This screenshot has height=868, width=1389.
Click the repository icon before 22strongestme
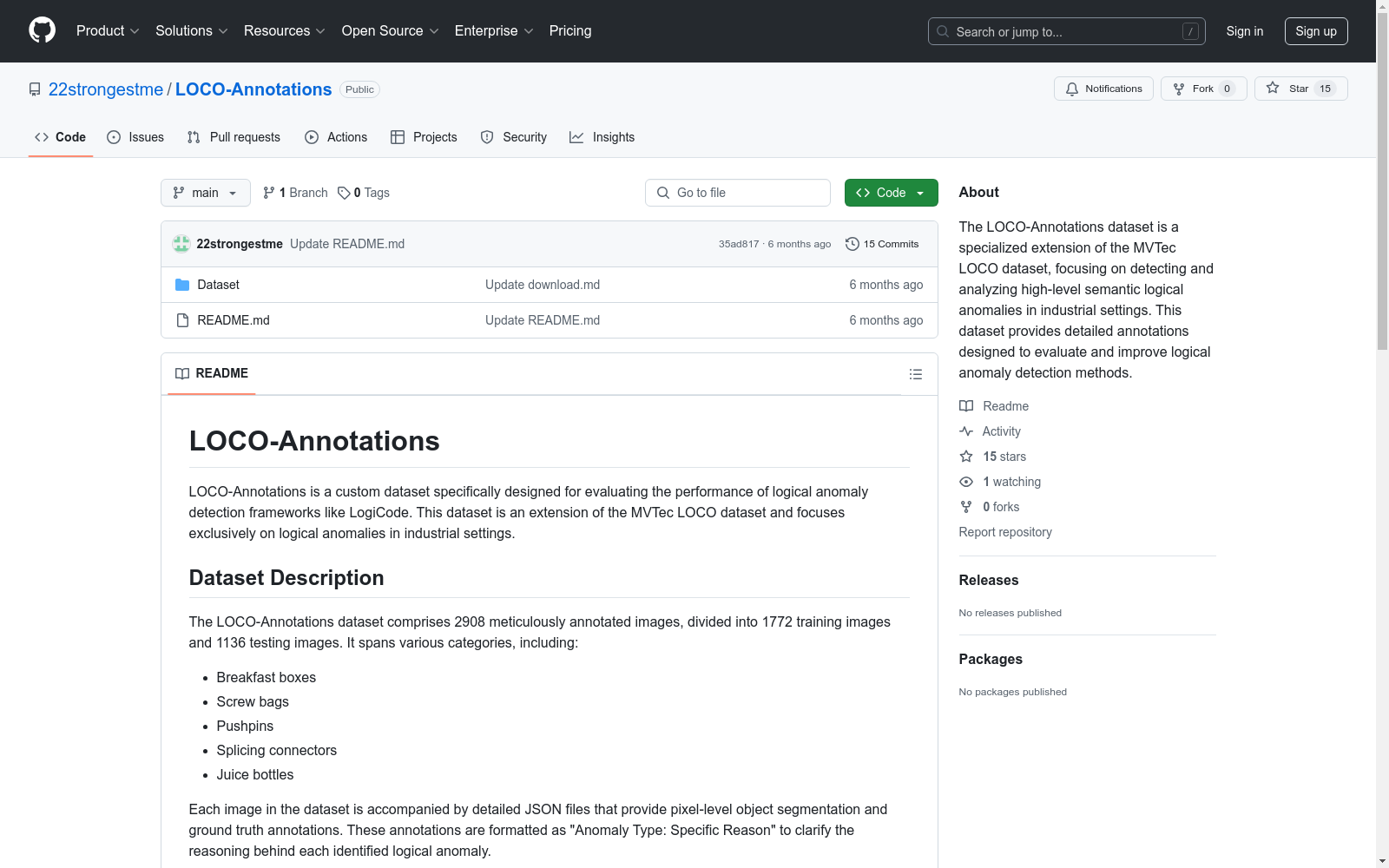tap(35, 89)
